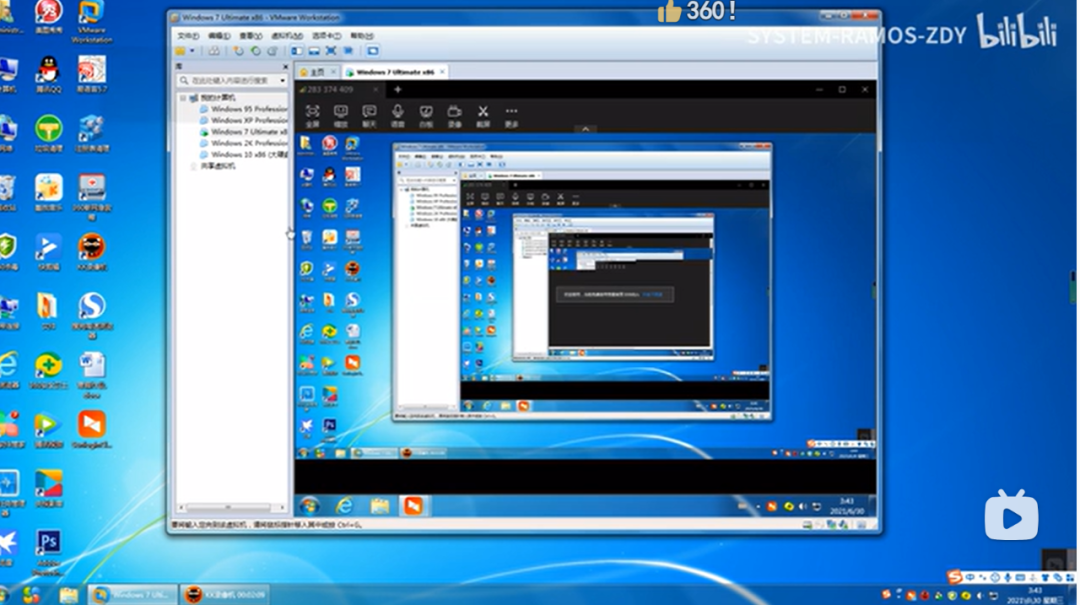Open the Sogou browser desktop shortcut
1080x605 pixels.
[x=92, y=314]
